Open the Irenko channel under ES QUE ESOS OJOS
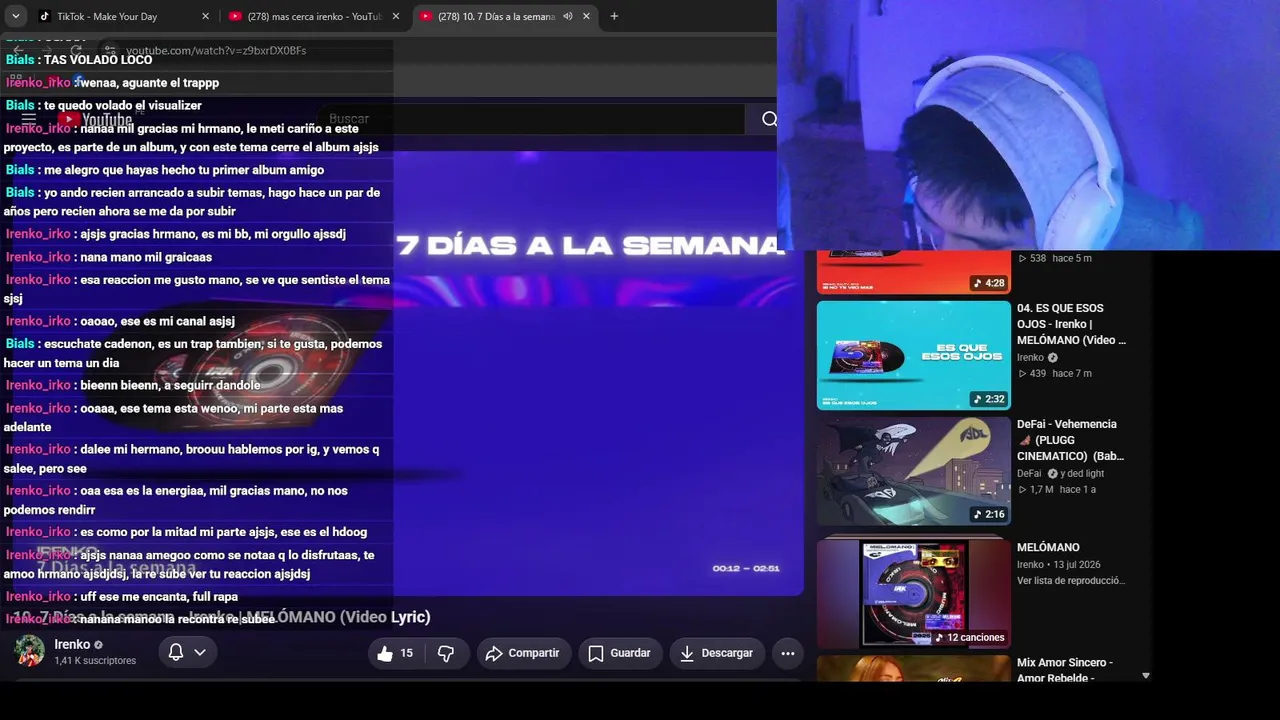Screen dimensions: 1280x720 1030,357
